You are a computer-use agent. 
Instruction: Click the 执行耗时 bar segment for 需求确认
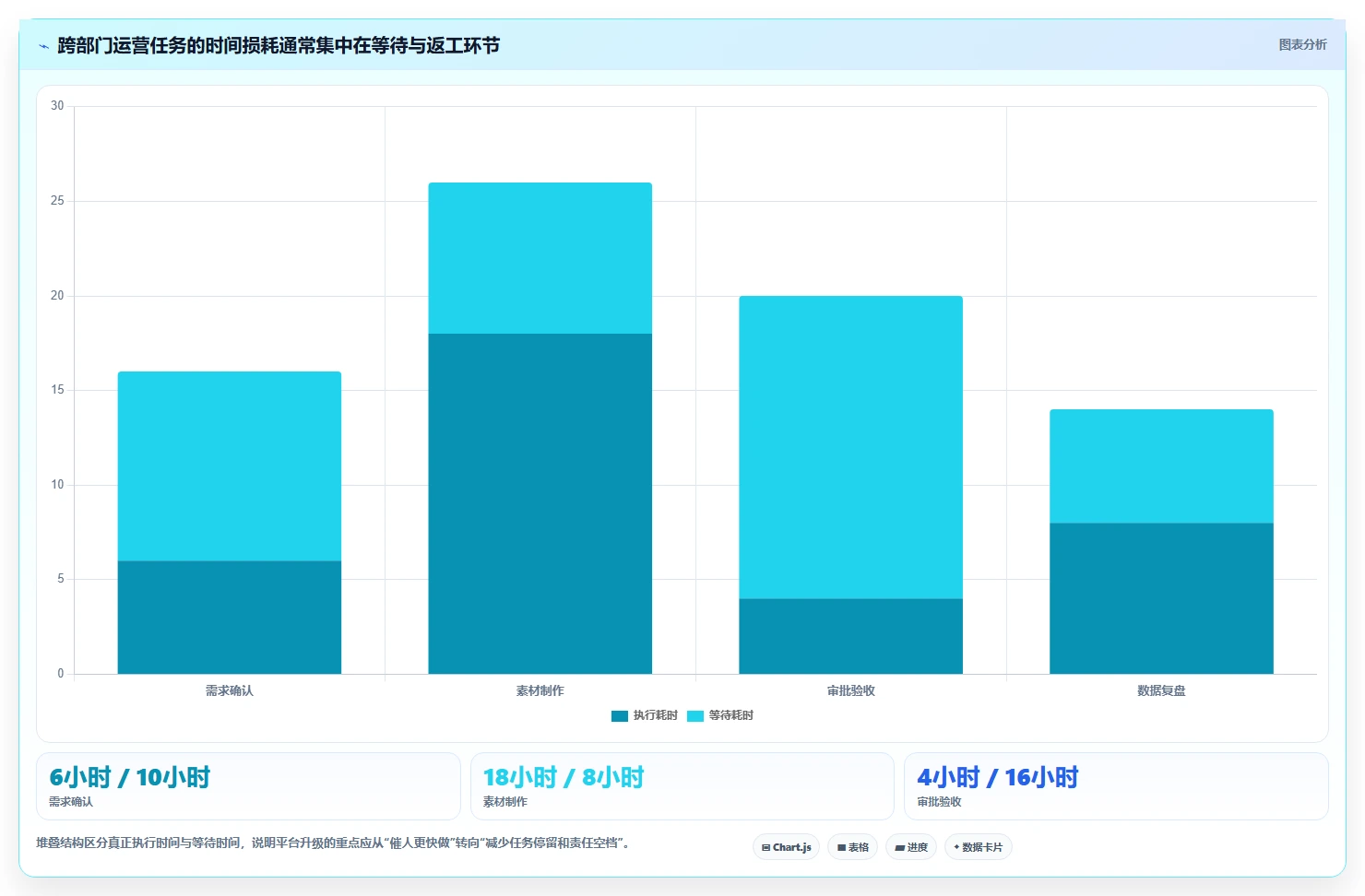[x=230, y=617]
